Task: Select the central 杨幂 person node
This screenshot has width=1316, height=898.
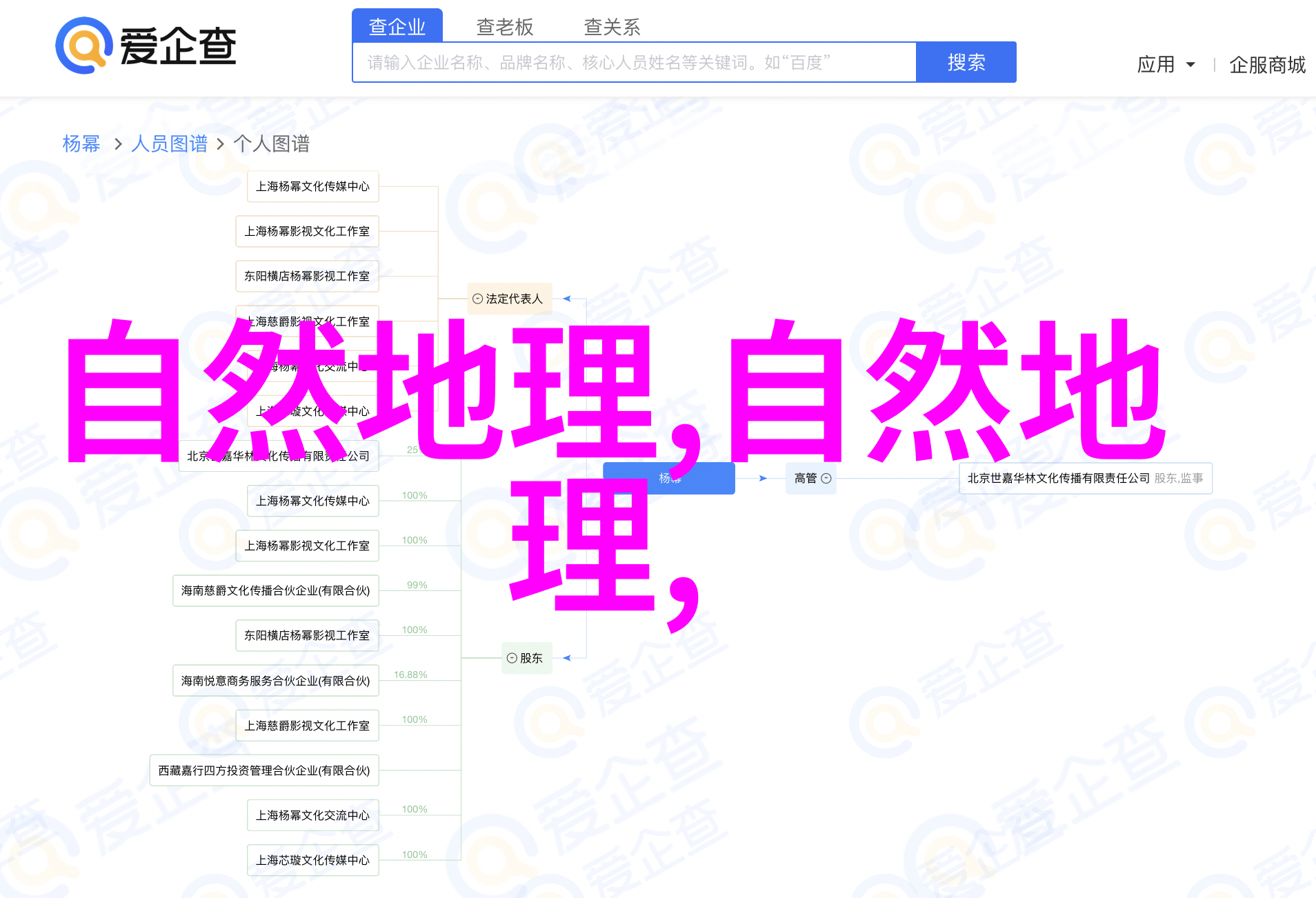Action: pos(669,478)
